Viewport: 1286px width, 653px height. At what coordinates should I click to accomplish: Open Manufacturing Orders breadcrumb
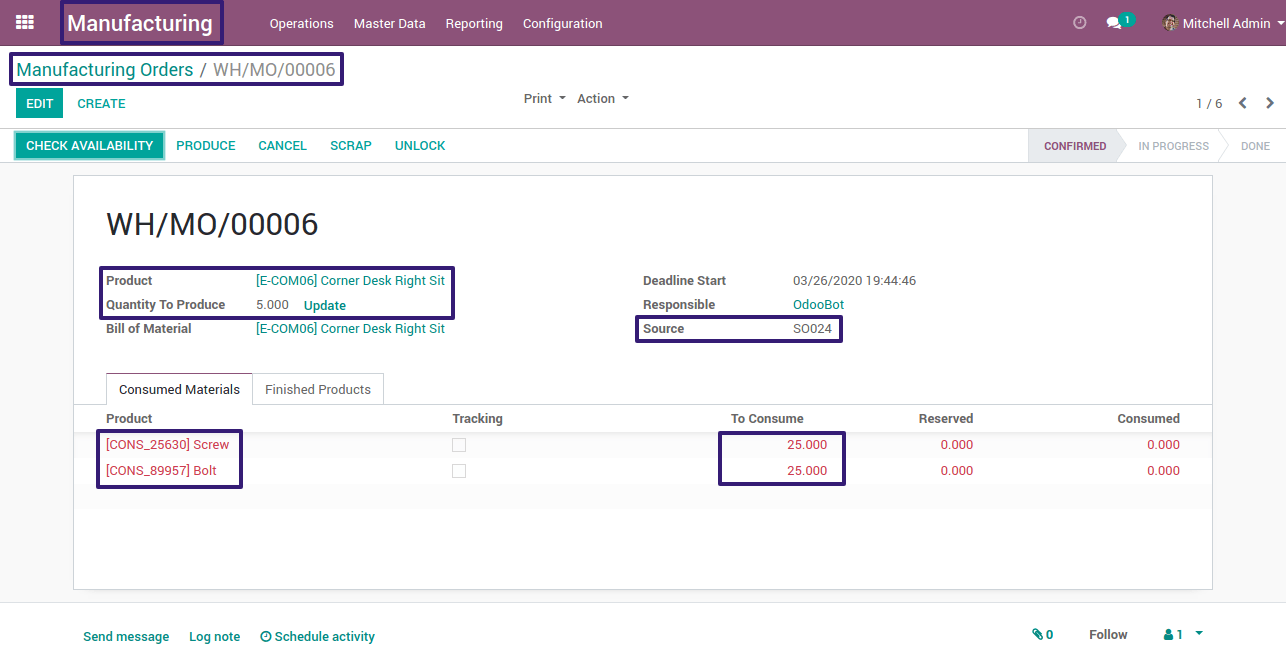tap(105, 70)
